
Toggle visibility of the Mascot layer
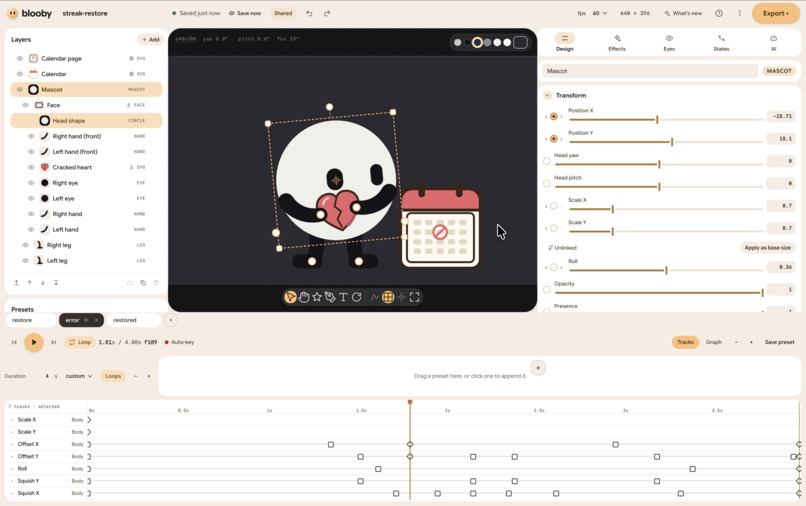pyautogui.click(x=20, y=89)
